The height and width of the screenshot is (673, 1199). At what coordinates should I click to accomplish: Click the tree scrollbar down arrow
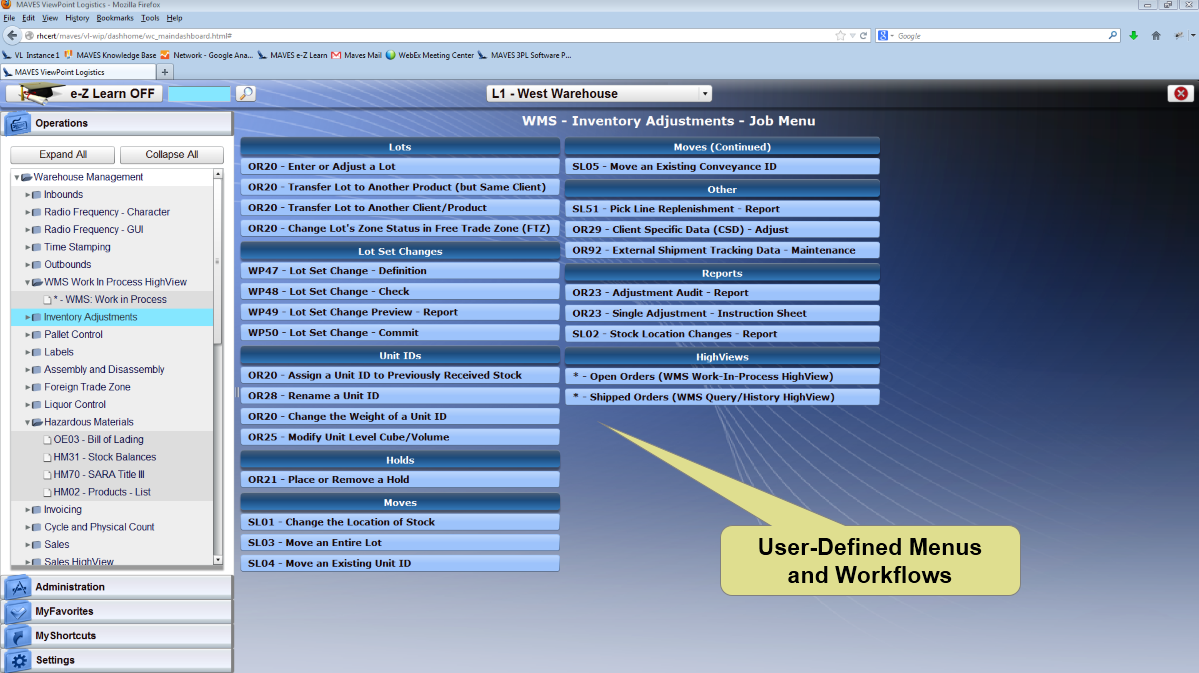[218, 560]
